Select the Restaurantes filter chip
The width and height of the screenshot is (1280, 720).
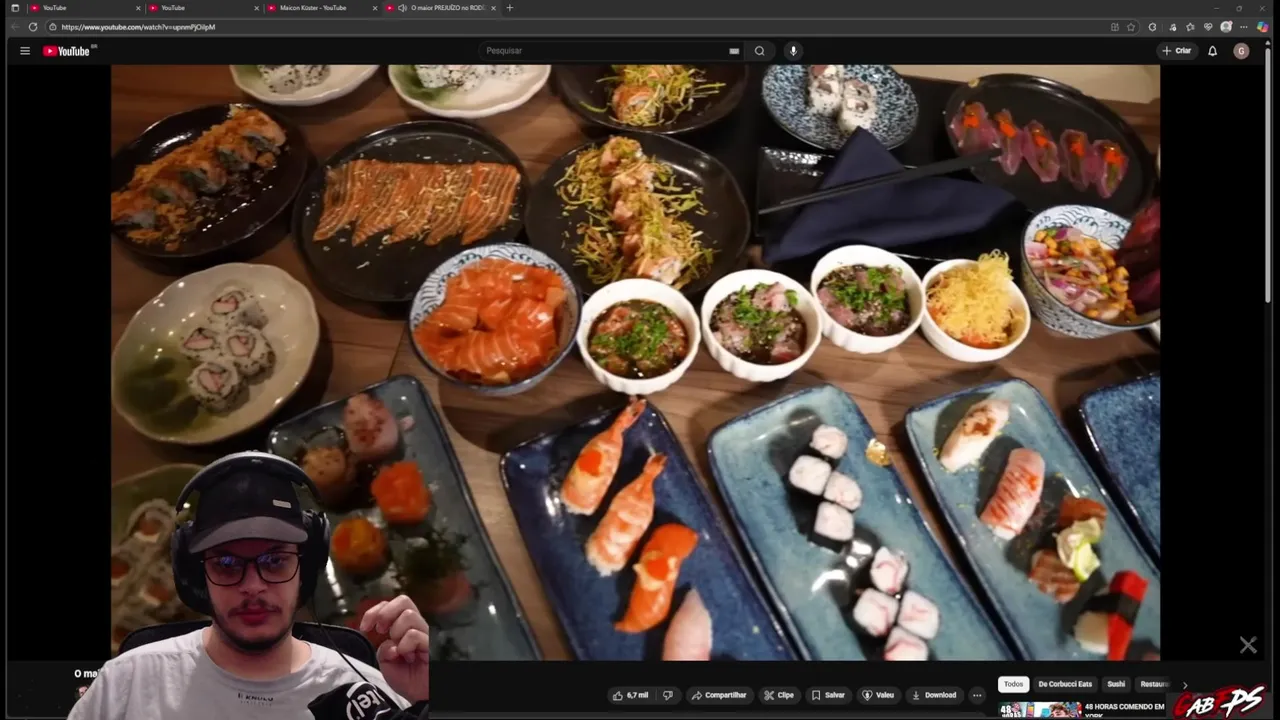click(x=1155, y=684)
